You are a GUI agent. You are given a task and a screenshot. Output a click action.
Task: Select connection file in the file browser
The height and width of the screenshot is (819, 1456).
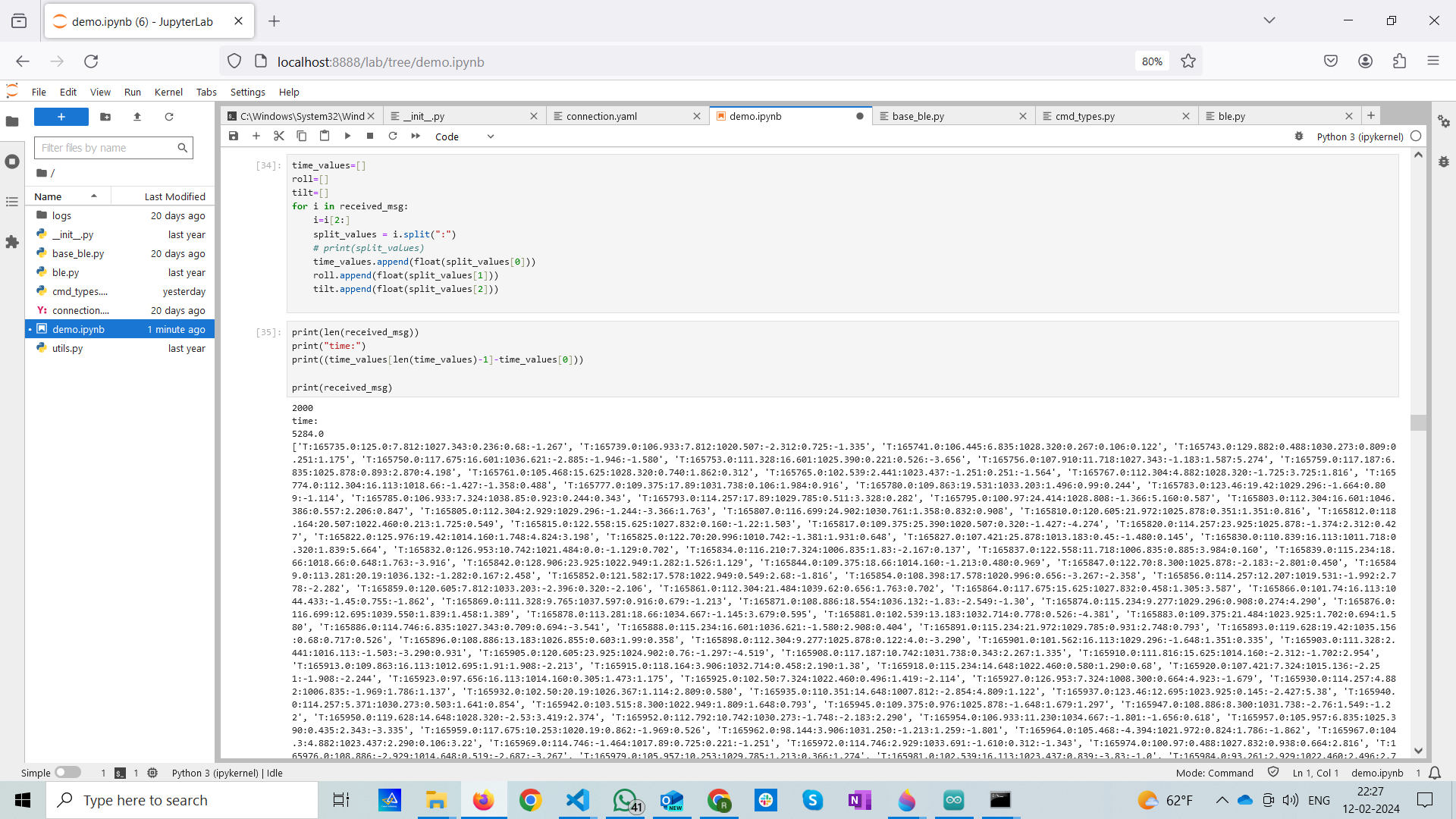[x=121, y=310]
